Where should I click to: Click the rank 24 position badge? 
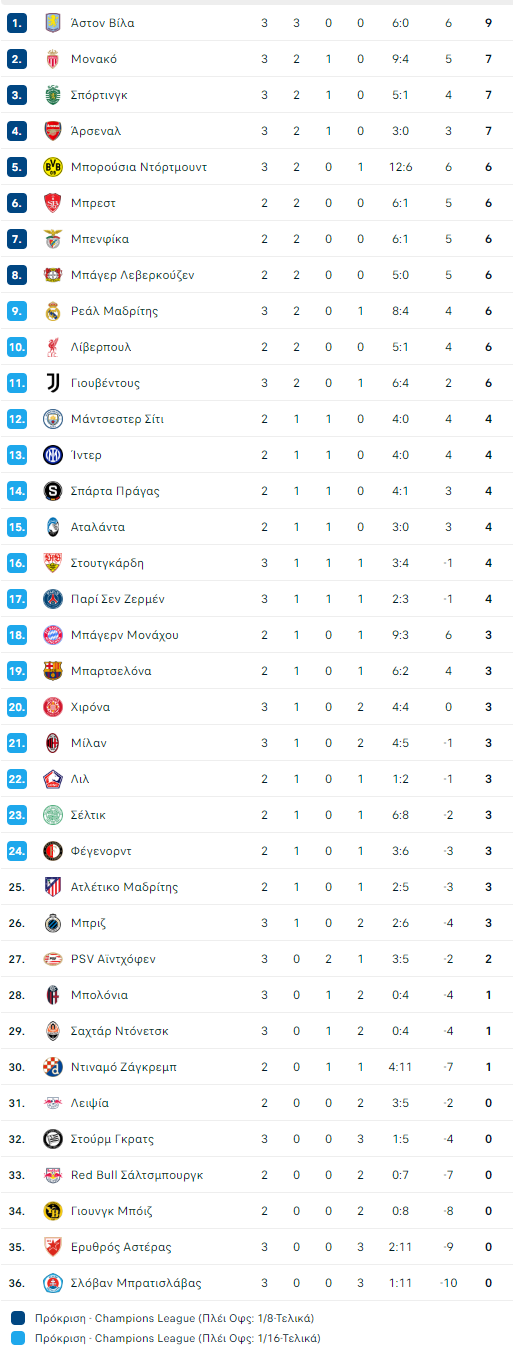click(16, 851)
